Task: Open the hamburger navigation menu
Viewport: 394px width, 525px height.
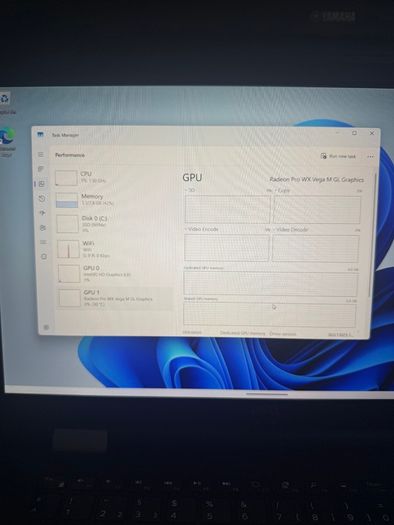Action: (x=41, y=154)
